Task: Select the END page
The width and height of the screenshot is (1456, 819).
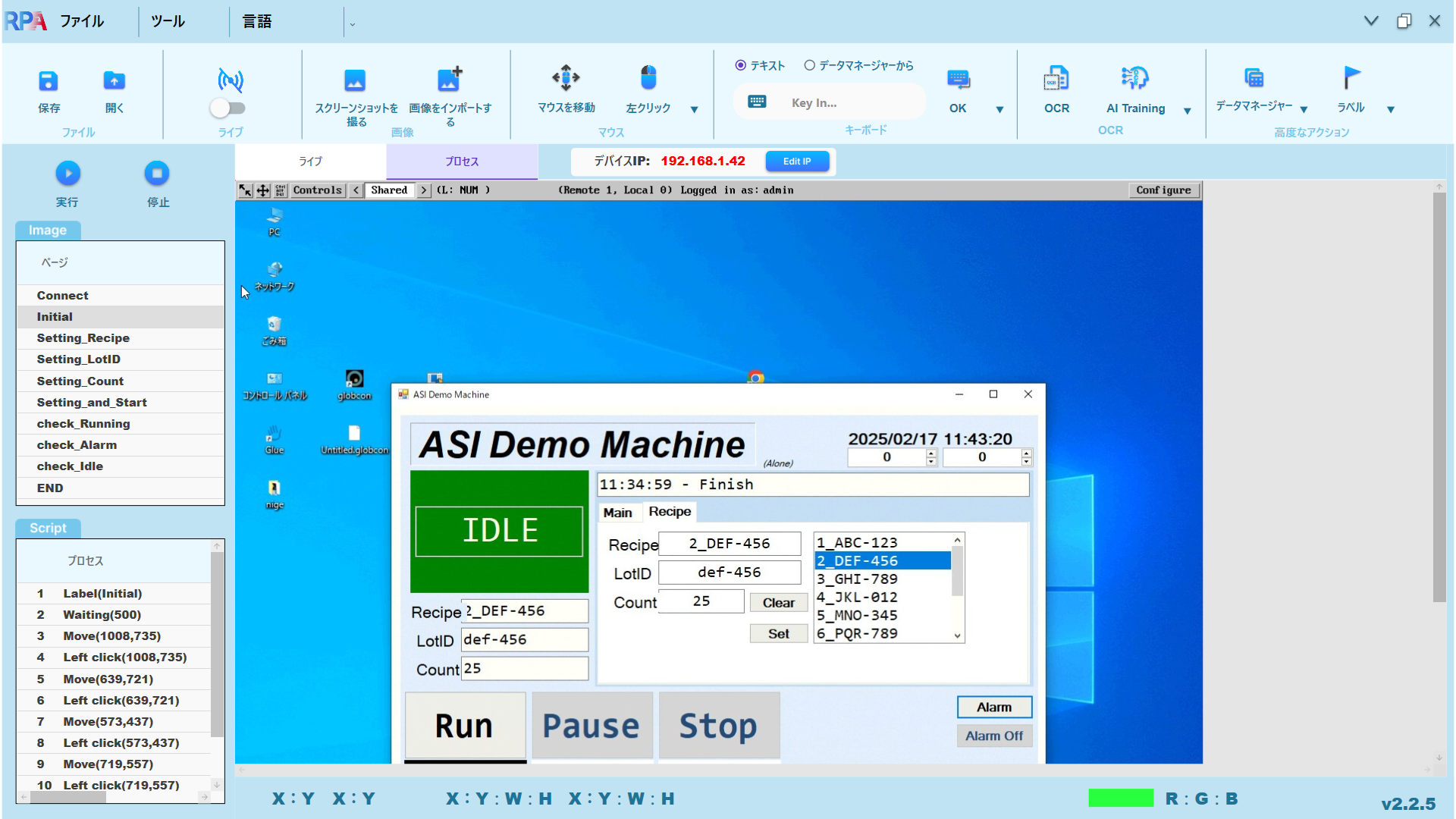Action: coord(121,488)
